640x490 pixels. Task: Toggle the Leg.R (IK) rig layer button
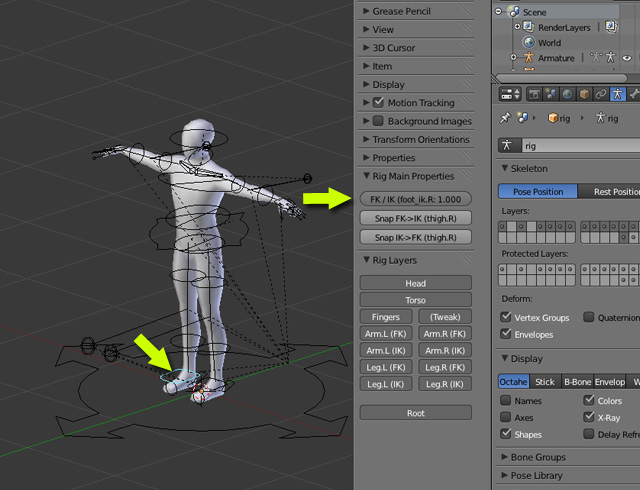point(445,384)
